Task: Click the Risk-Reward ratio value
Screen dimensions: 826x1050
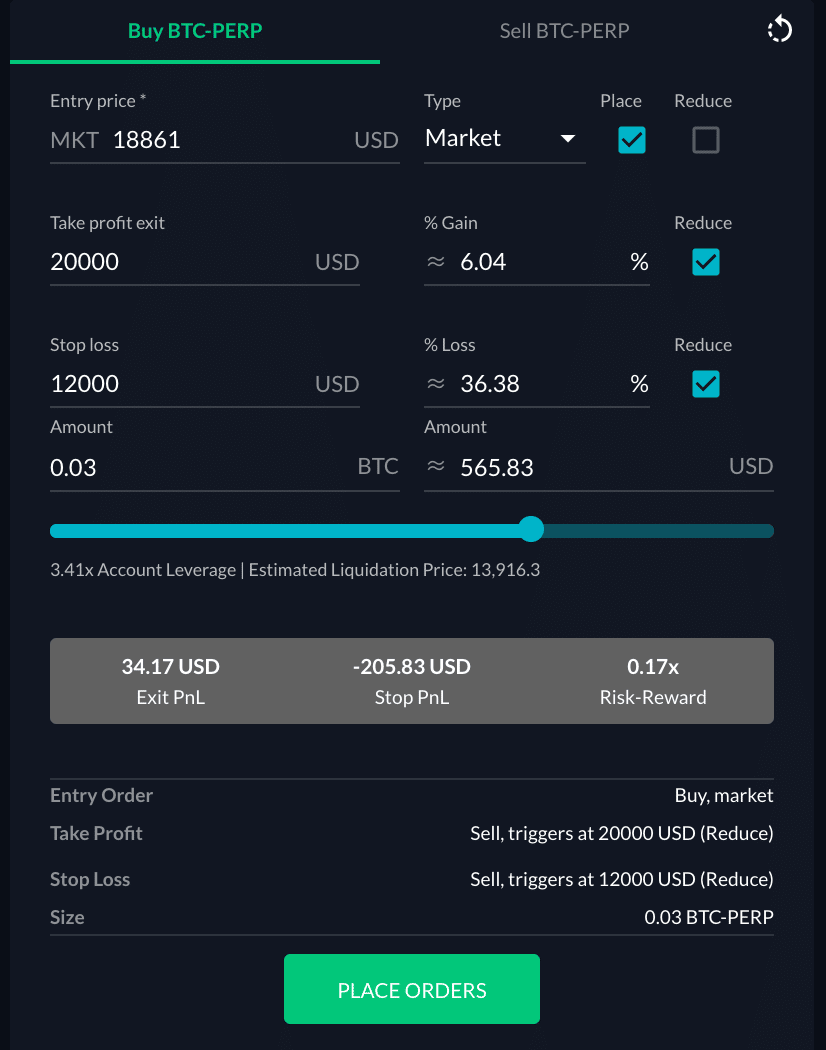Action: tap(653, 666)
